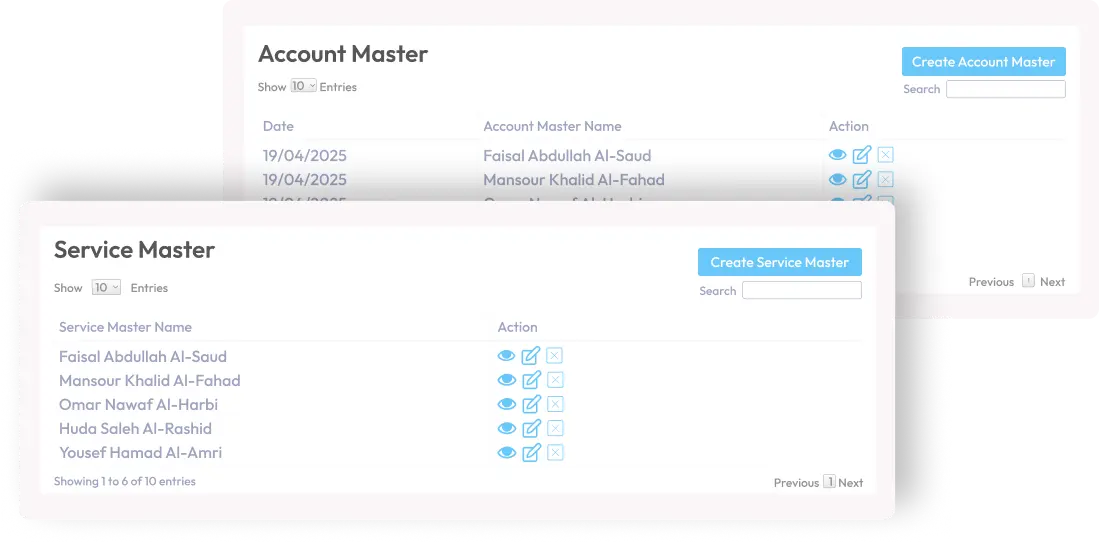
Task: Edit Huda Saleh Al-Rashid service entry
Action: coord(531,427)
